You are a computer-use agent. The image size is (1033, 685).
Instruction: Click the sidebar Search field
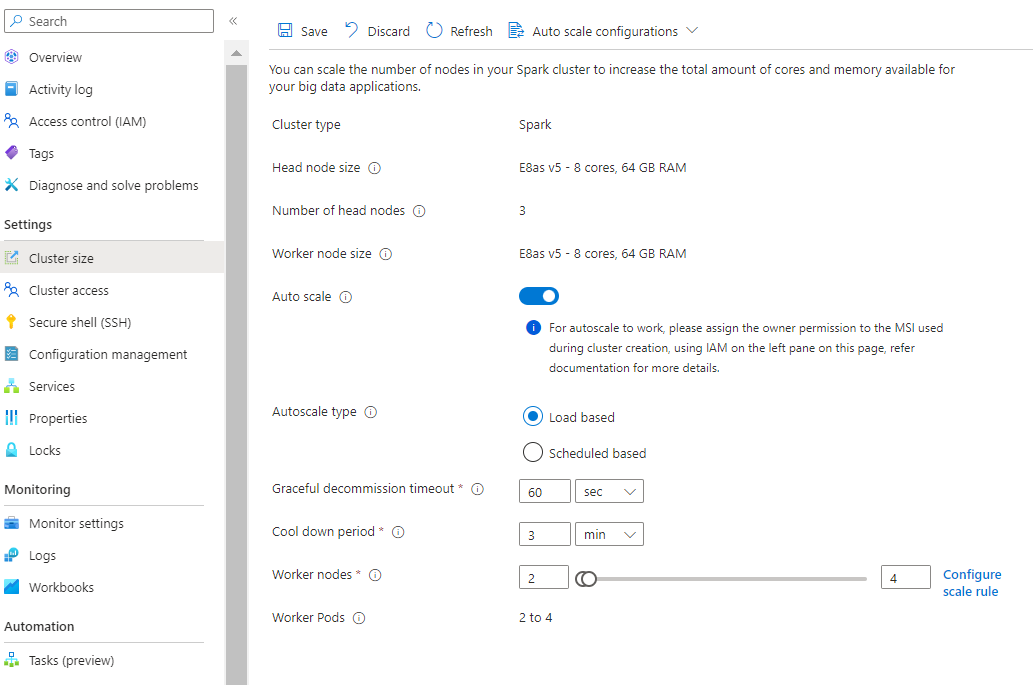click(x=109, y=21)
